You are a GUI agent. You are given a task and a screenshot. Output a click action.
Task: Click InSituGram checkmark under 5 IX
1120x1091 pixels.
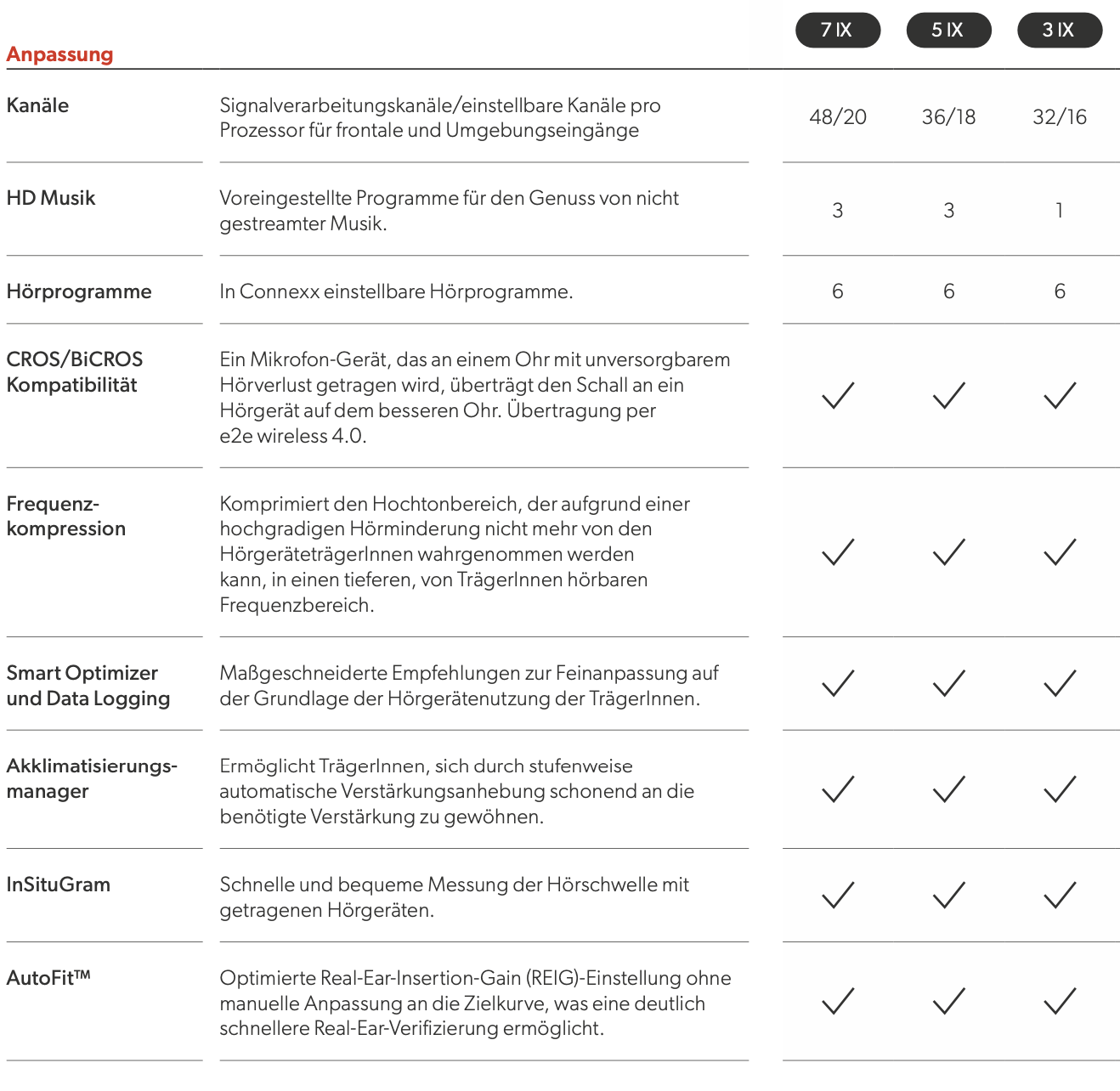click(949, 895)
